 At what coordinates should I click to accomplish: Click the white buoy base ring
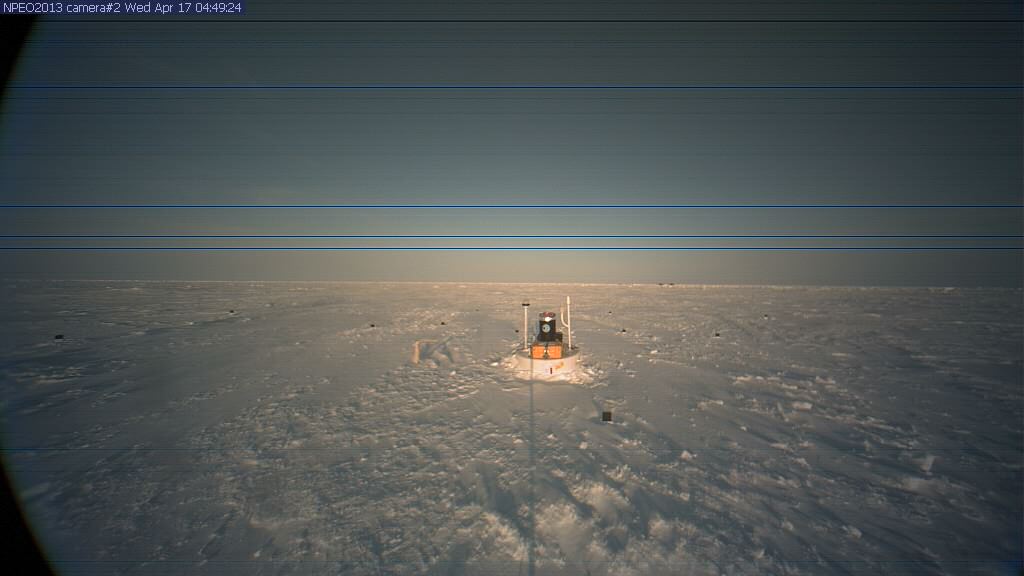tap(547, 365)
